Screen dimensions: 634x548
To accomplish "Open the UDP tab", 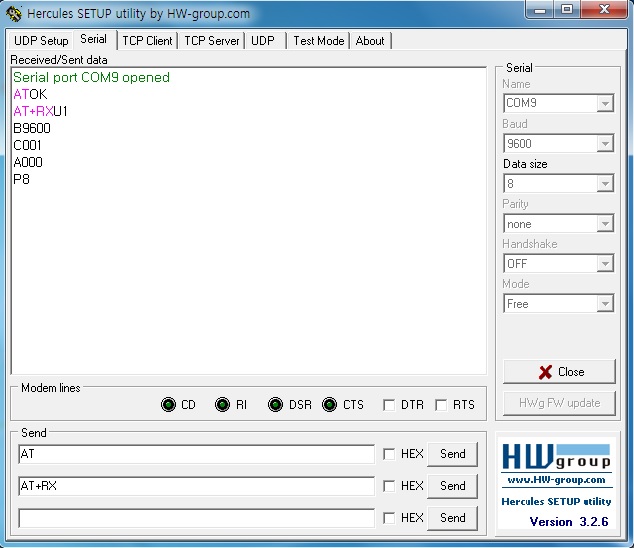I will coord(263,41).
